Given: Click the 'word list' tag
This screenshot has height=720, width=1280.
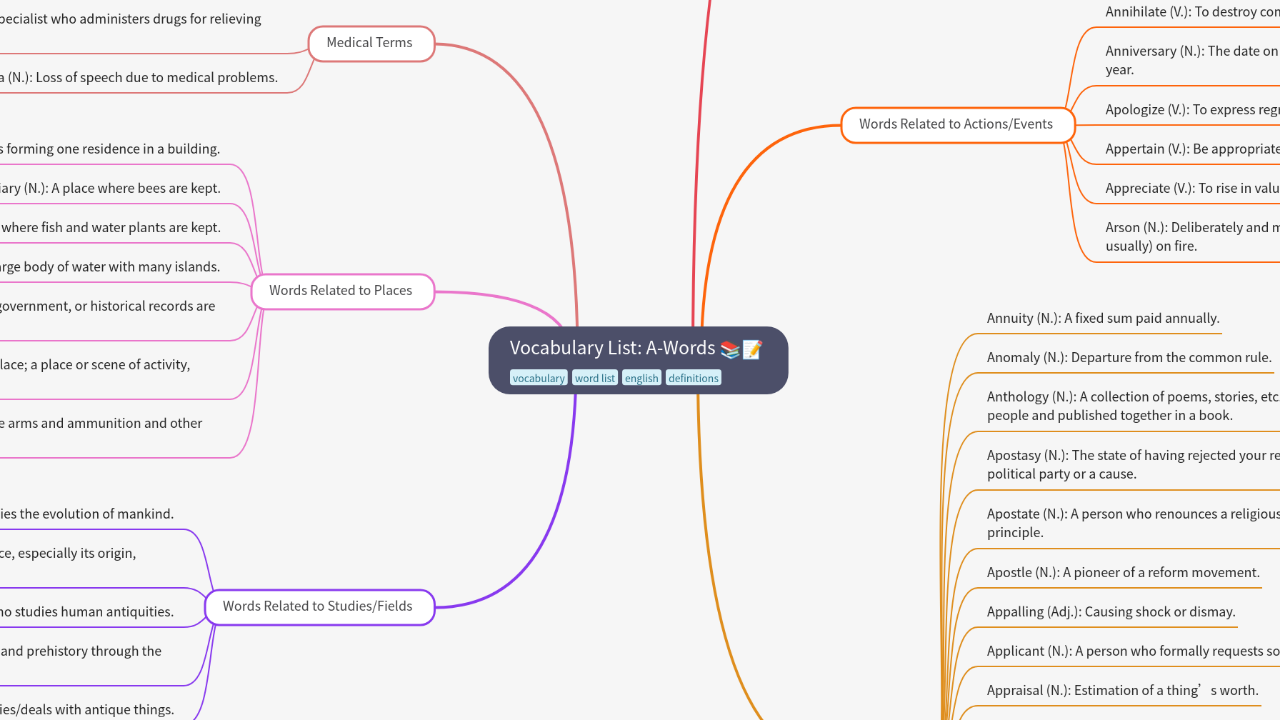Looking at the screenshot, I should [595, 378].
